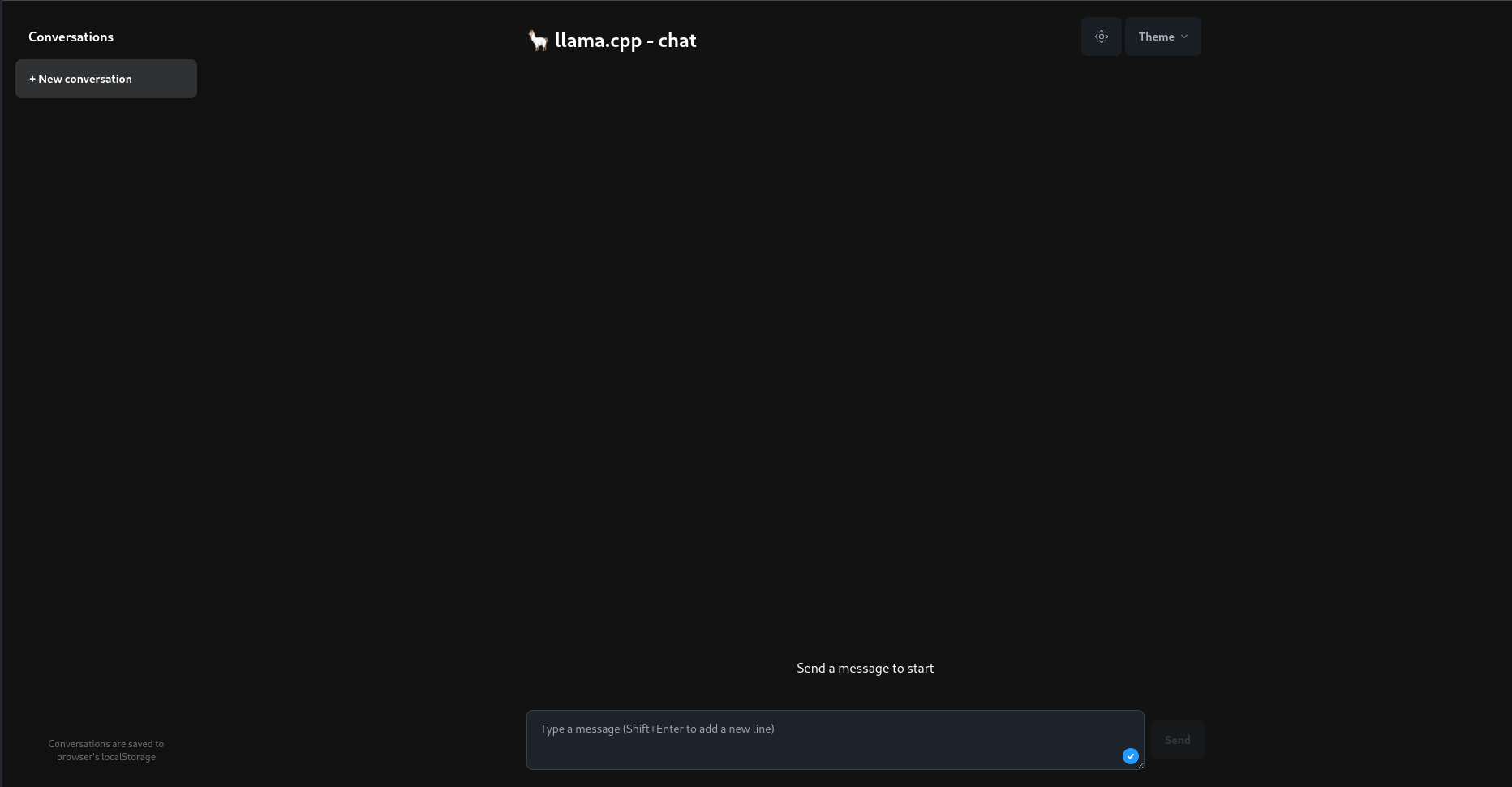Click the llama emoji logo

538,41
